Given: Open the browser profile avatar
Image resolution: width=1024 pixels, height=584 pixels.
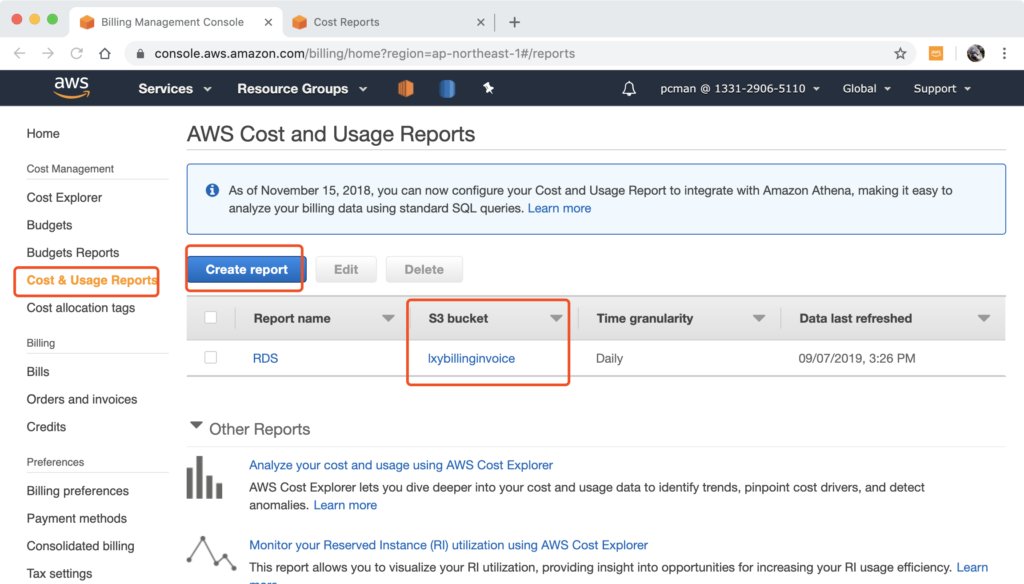Looking at the screenshot, I should point(976,54).
